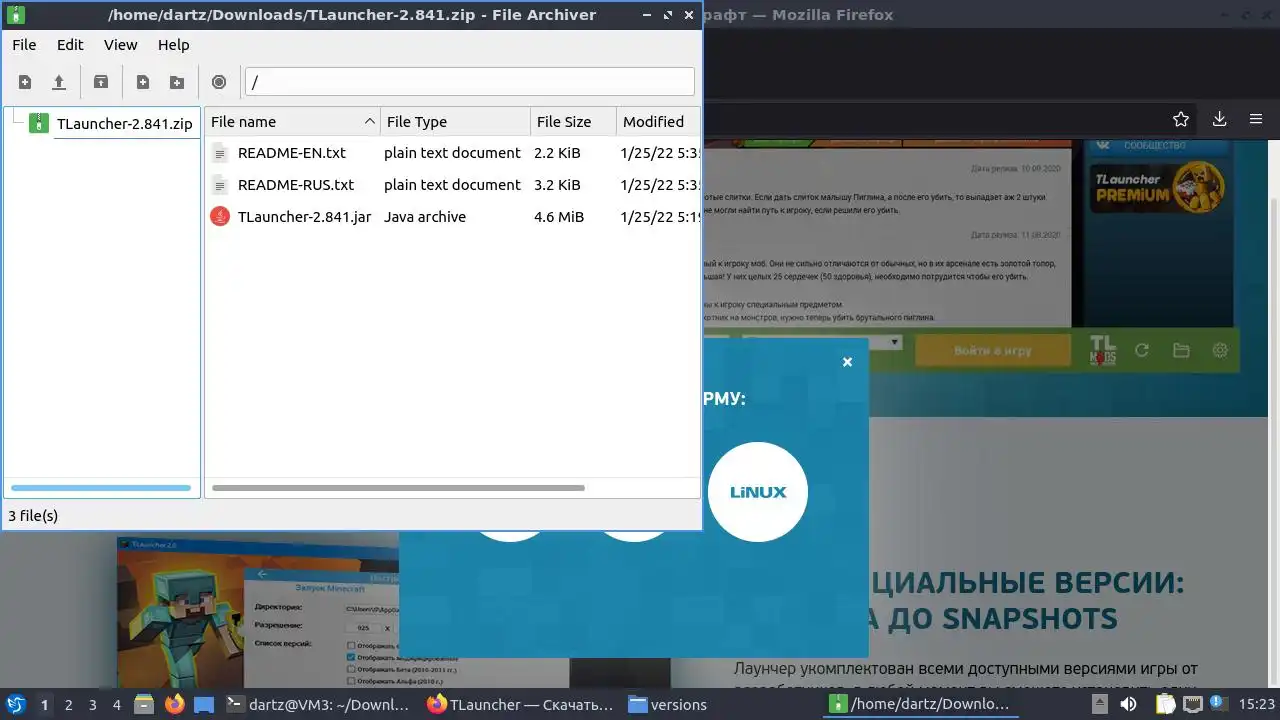This screenshot has width=1280, height=720.
Task: Click the yellow 'Войти в игру' button
Action: (993, 350)
